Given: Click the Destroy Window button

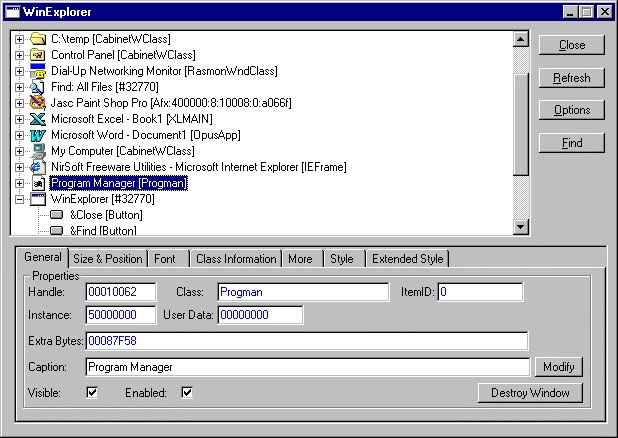Looking at the screenshot, I should (x=529, y=393).
